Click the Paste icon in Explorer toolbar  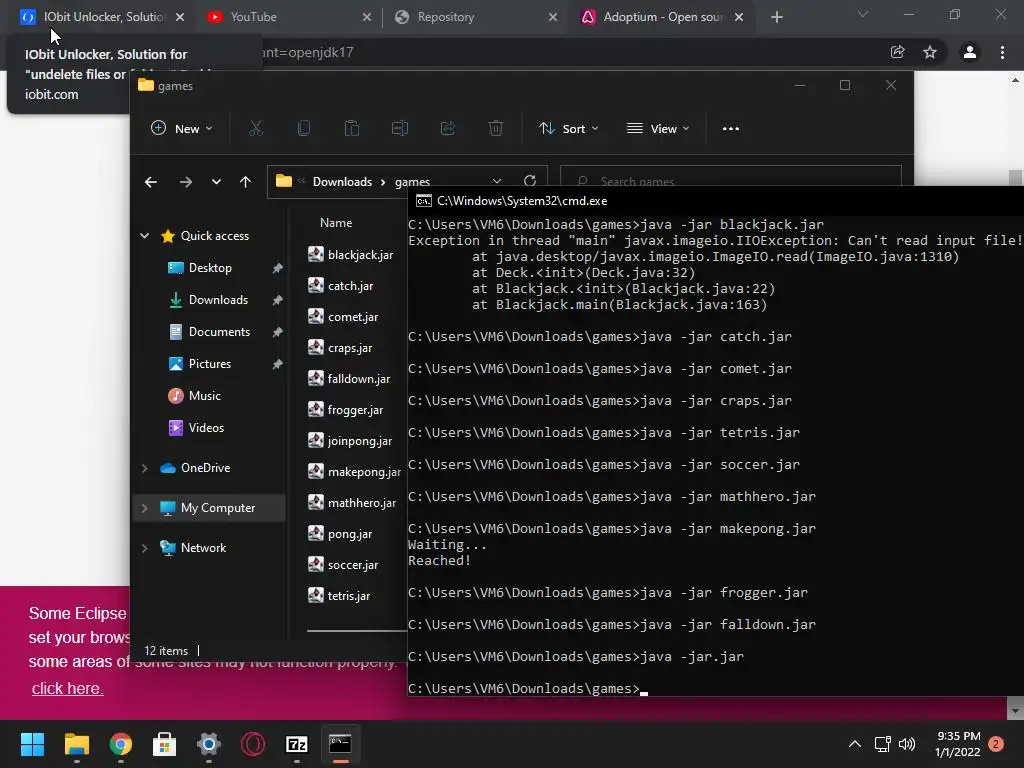pos(352,129)
